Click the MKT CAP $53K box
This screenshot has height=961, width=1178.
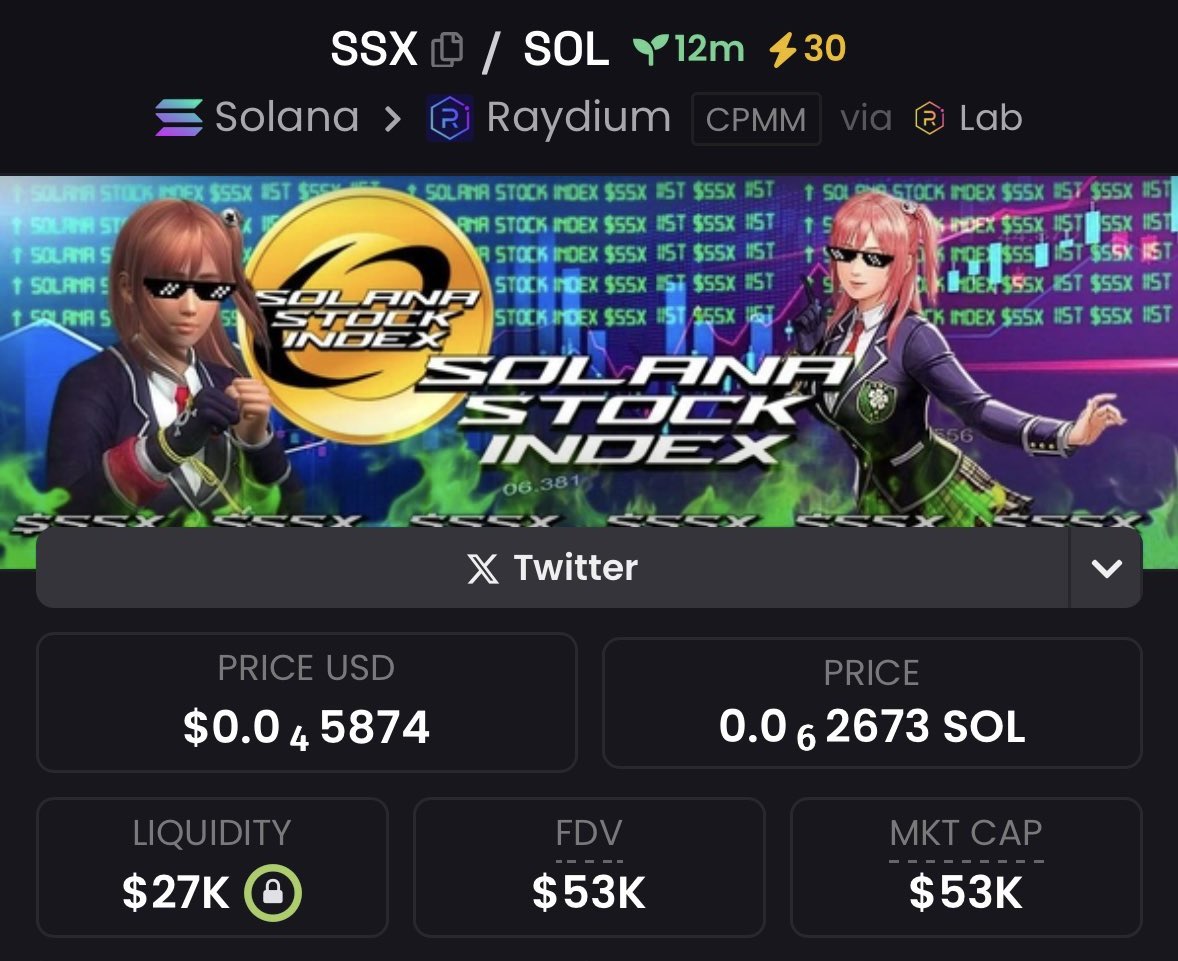click(x=966, y=867)
